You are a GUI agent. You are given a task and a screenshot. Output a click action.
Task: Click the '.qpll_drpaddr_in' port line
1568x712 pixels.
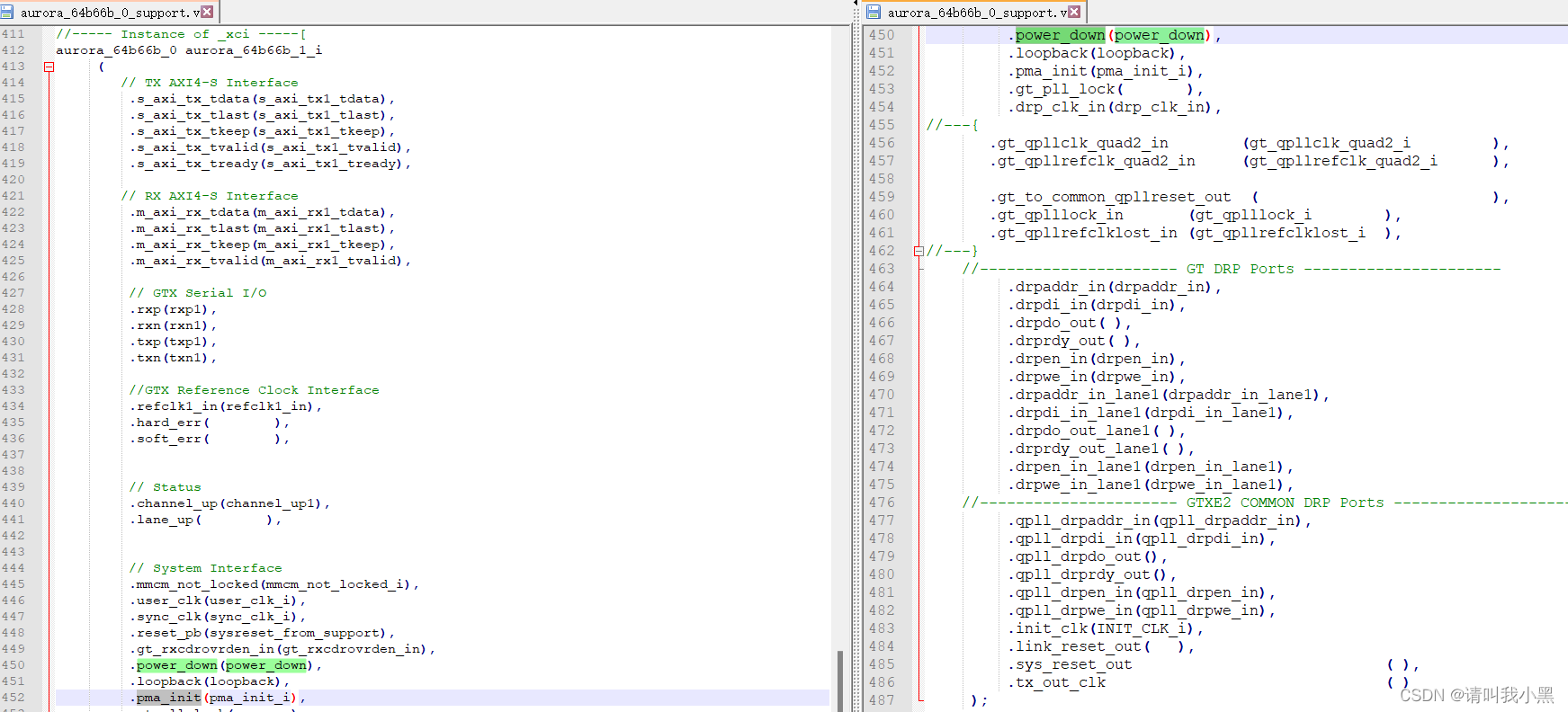click(1160, 521)
